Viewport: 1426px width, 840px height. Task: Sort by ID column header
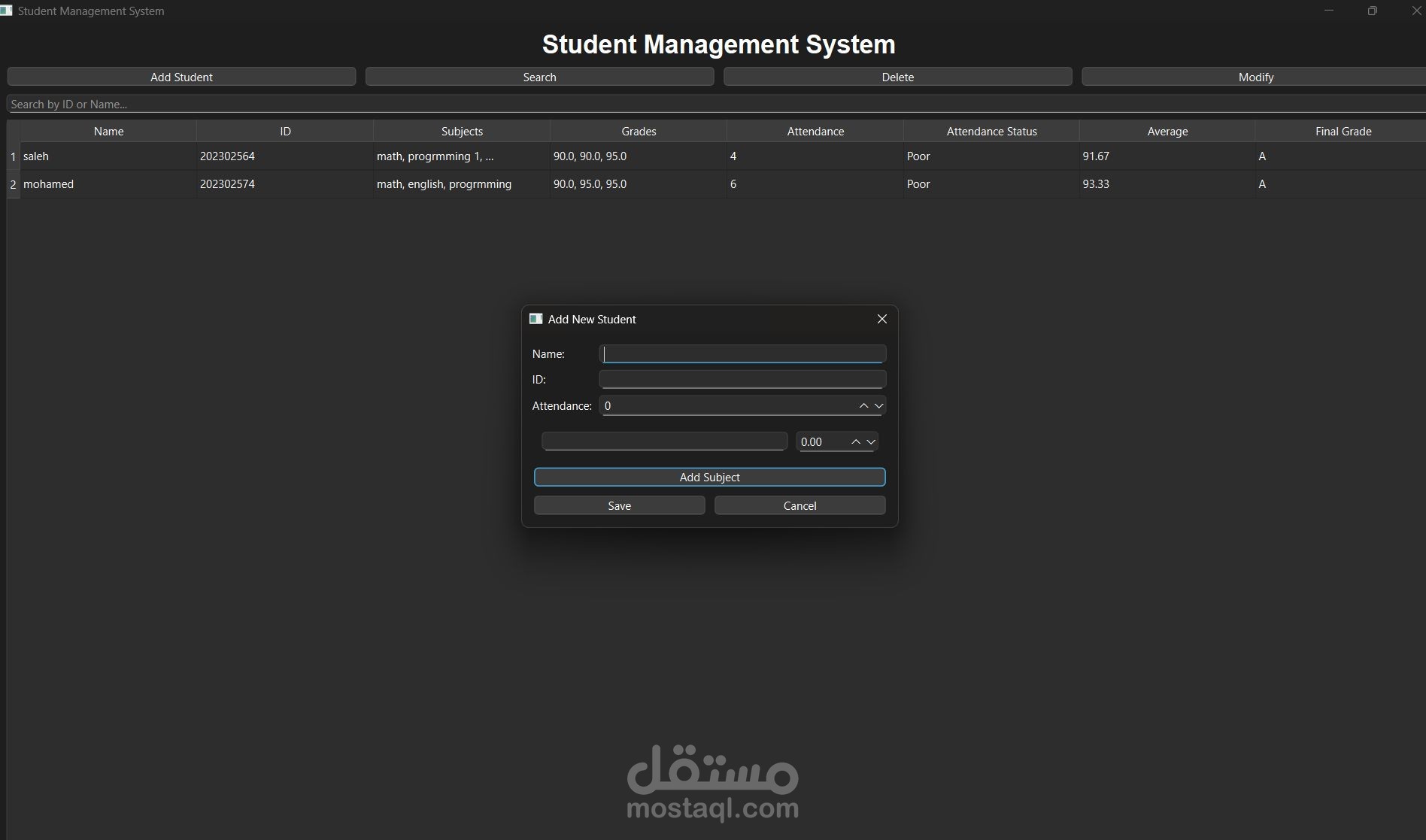285,131
